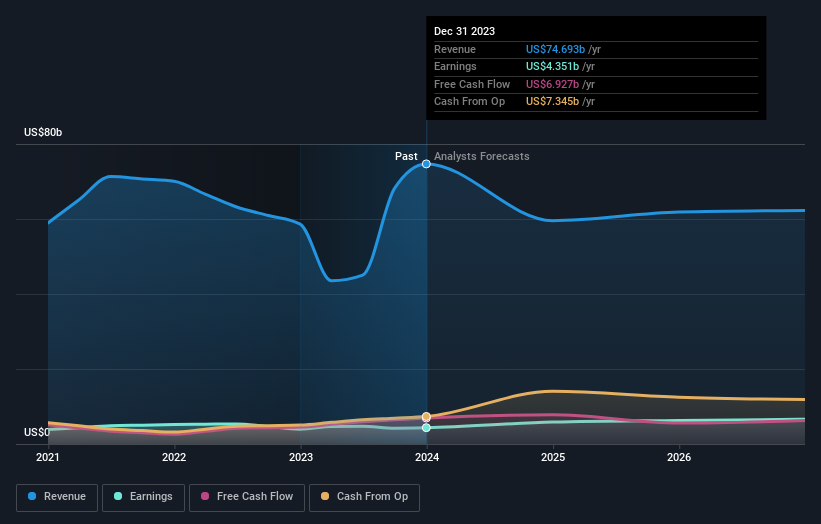Click the US$4.351b earnings value
This screenshot has width=821, height=524.
(x=552, y=66)
